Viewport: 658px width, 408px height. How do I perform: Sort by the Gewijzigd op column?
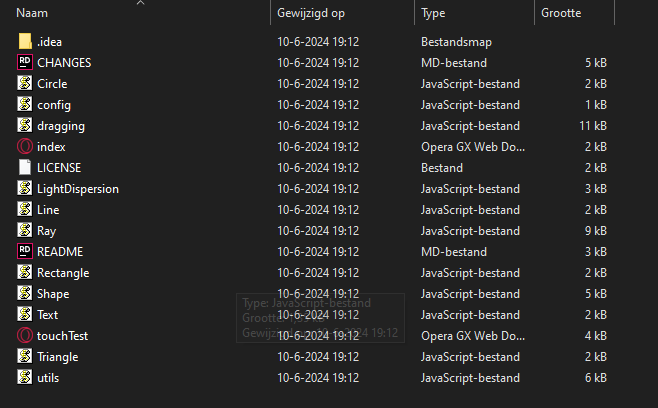point(311,14)
